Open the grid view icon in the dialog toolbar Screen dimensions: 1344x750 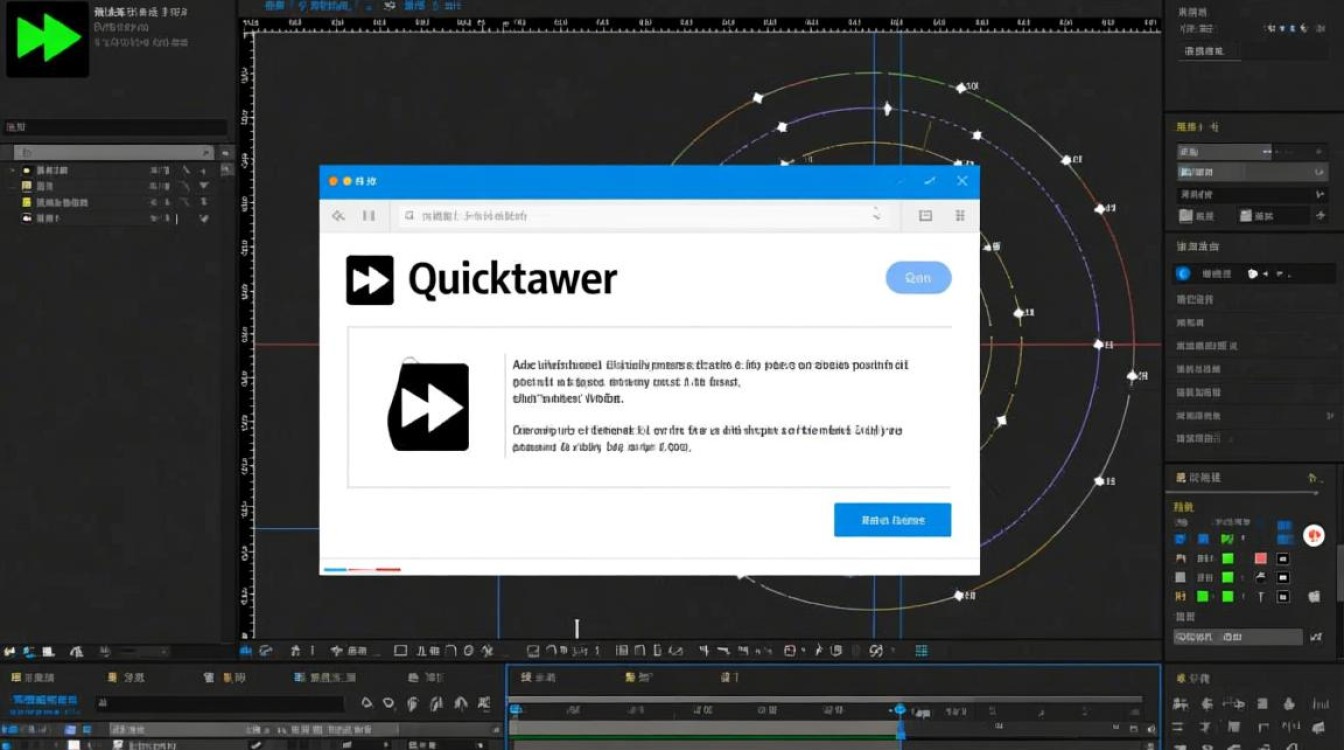coord(958,214)
